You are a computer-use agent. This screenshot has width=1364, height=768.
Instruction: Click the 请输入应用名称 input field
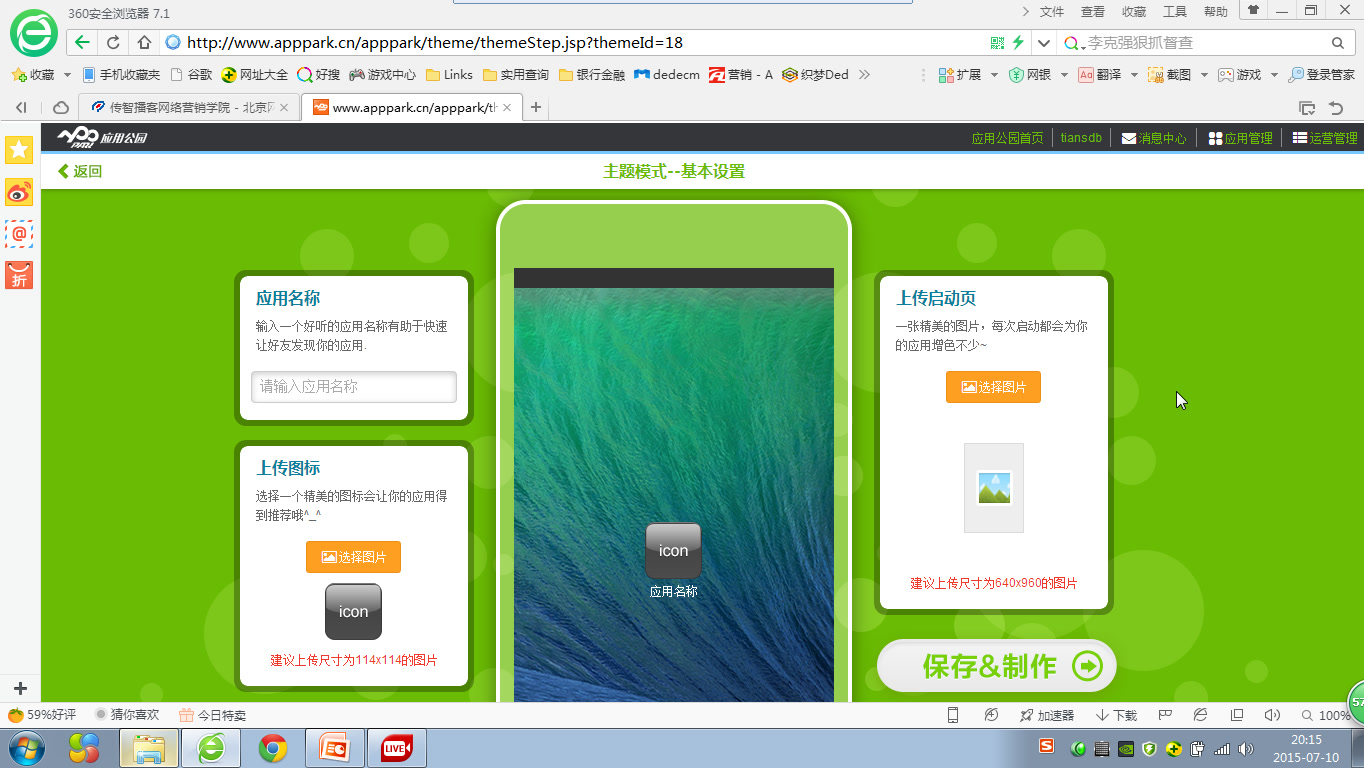353,387
